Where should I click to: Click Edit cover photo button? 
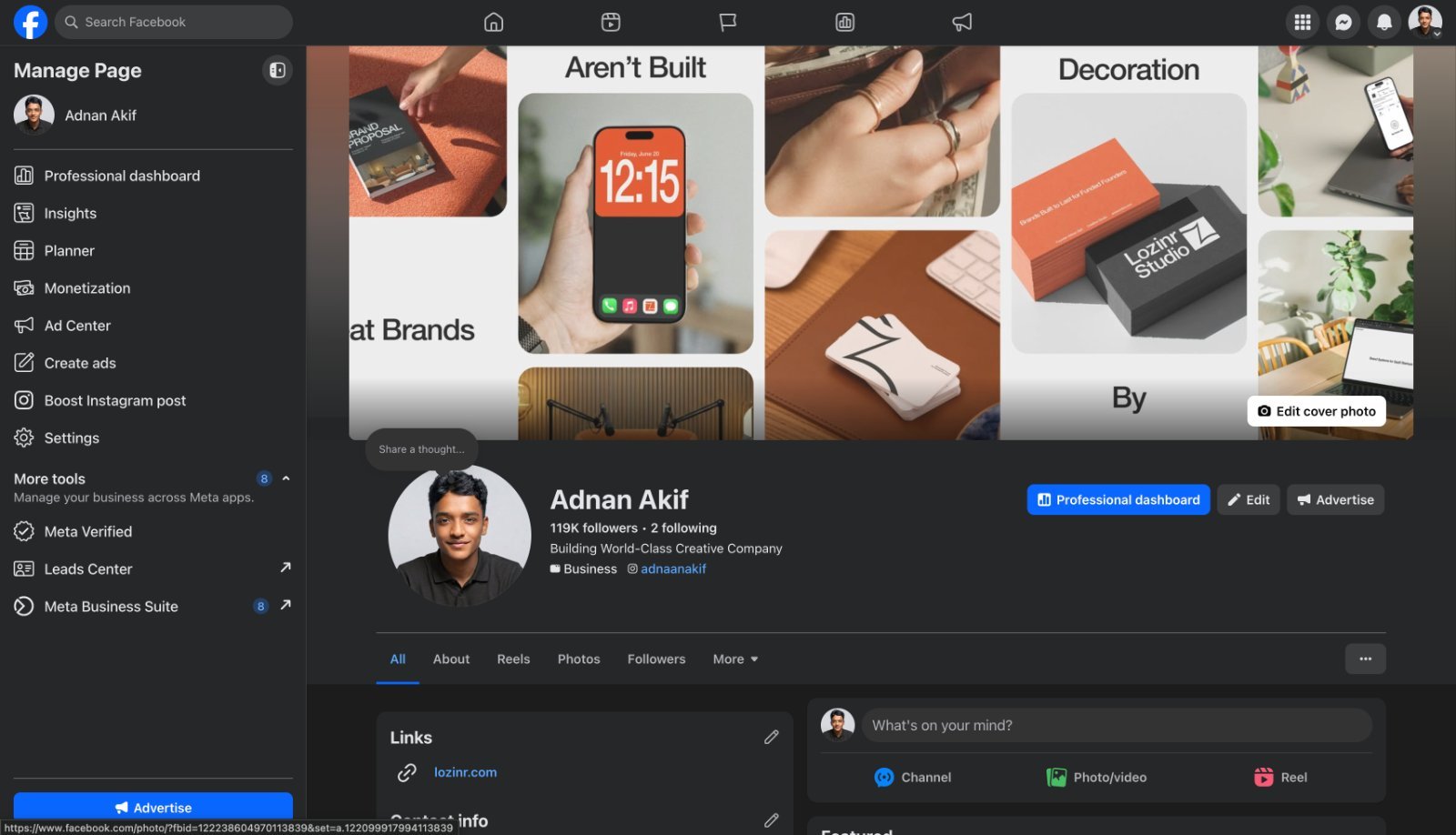pyautogui.click(x=1317, y=411)
